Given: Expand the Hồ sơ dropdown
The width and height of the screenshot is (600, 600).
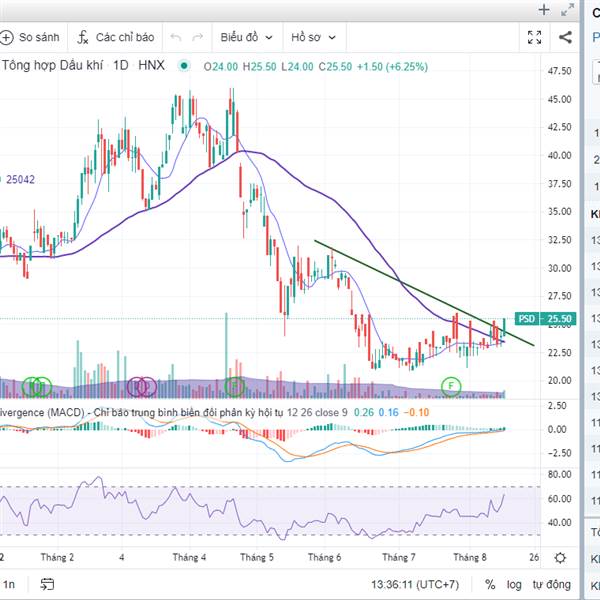Looking at the screenshot, I should (x=313, y=38).
